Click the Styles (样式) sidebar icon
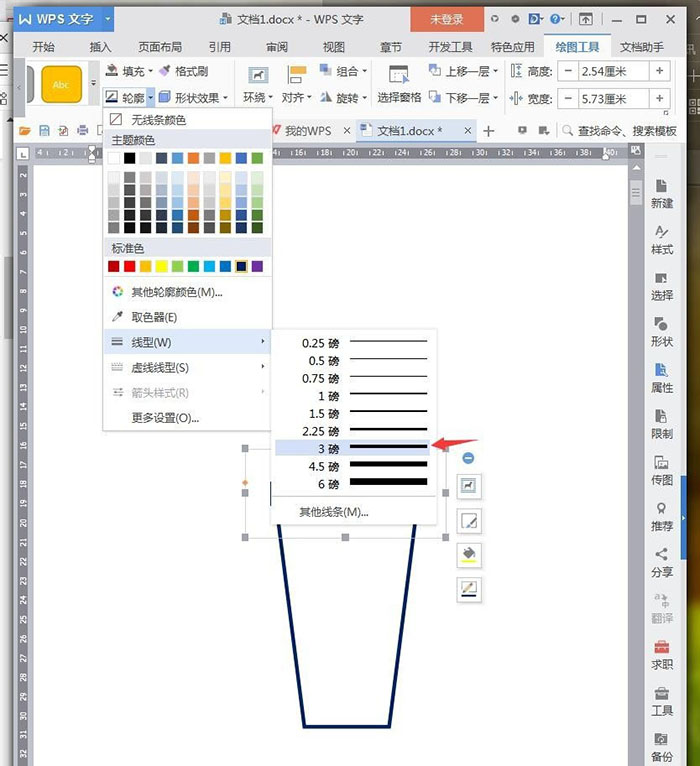 pyautogui.click(x=661, y=238)
